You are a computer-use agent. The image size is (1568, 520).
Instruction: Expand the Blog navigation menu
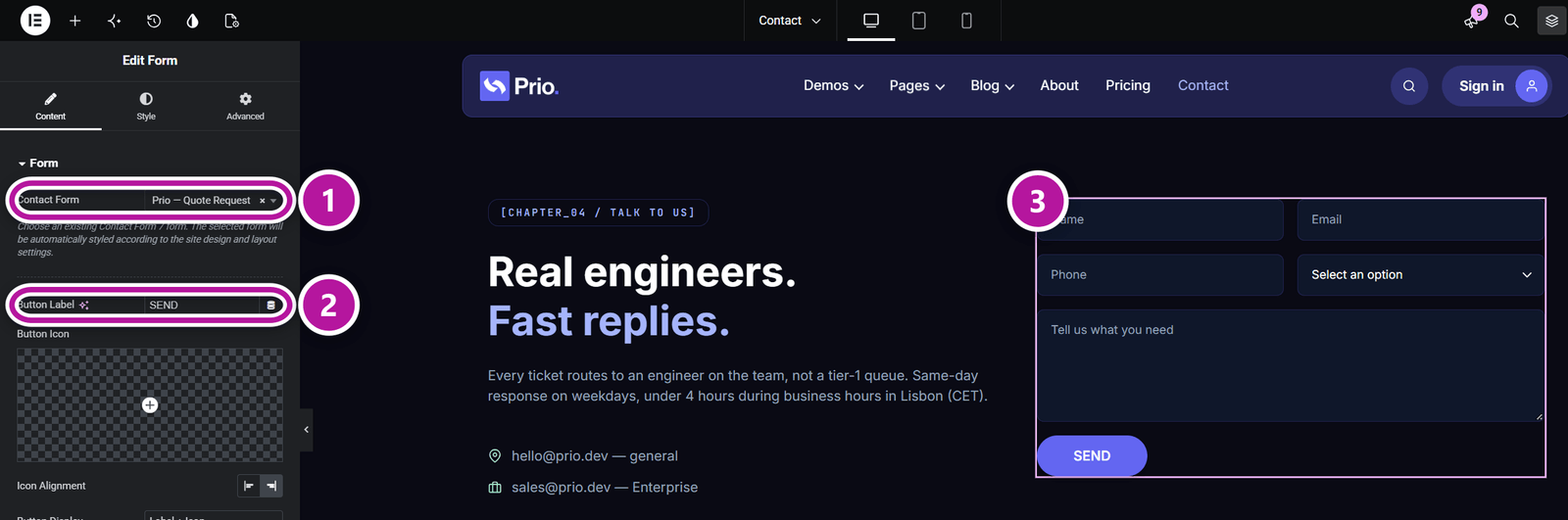(x=993, y=85)
